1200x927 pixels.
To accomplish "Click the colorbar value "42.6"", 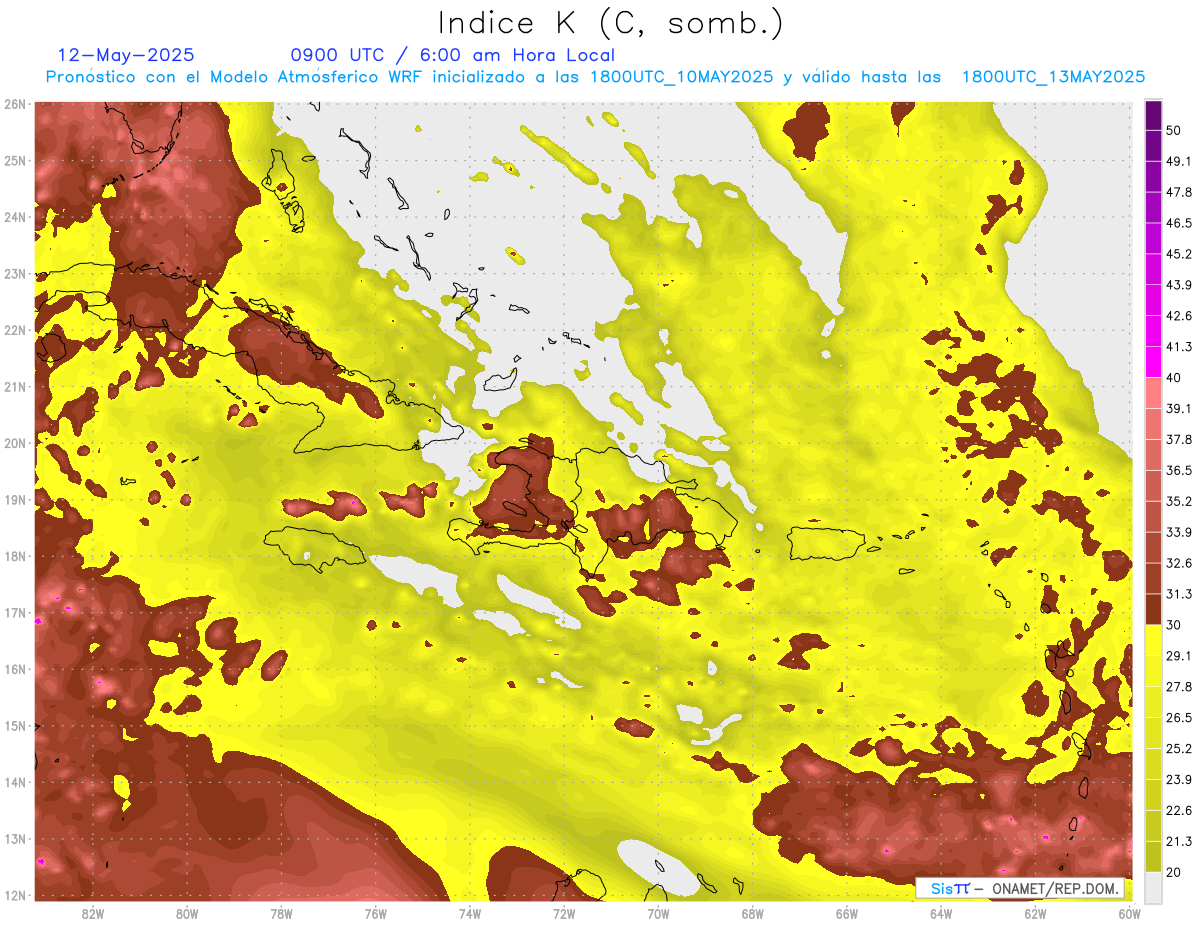I will [1178, 316].
